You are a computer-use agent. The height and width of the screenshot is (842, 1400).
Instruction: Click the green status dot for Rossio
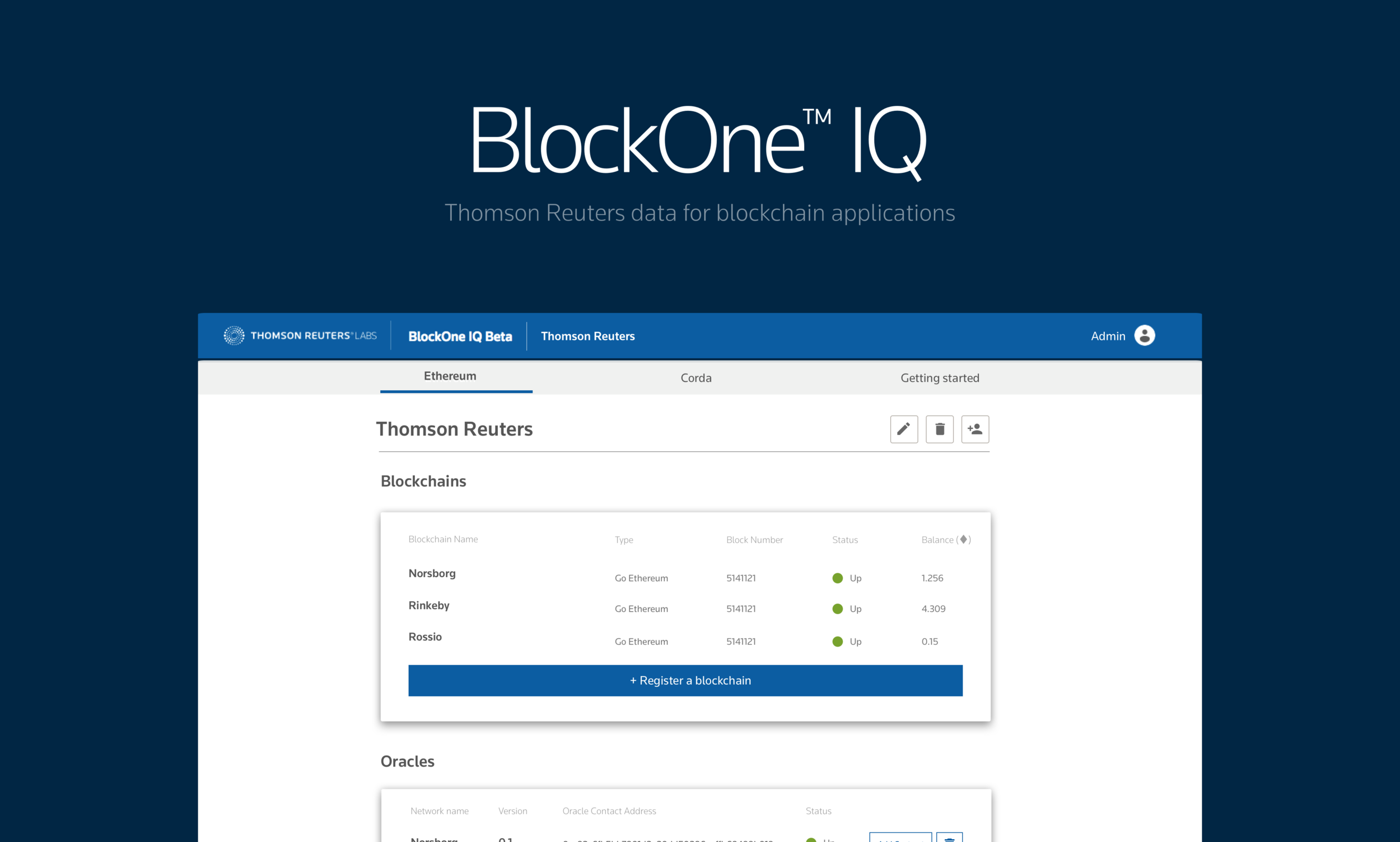pyautogui.click(x=837, y=642)
